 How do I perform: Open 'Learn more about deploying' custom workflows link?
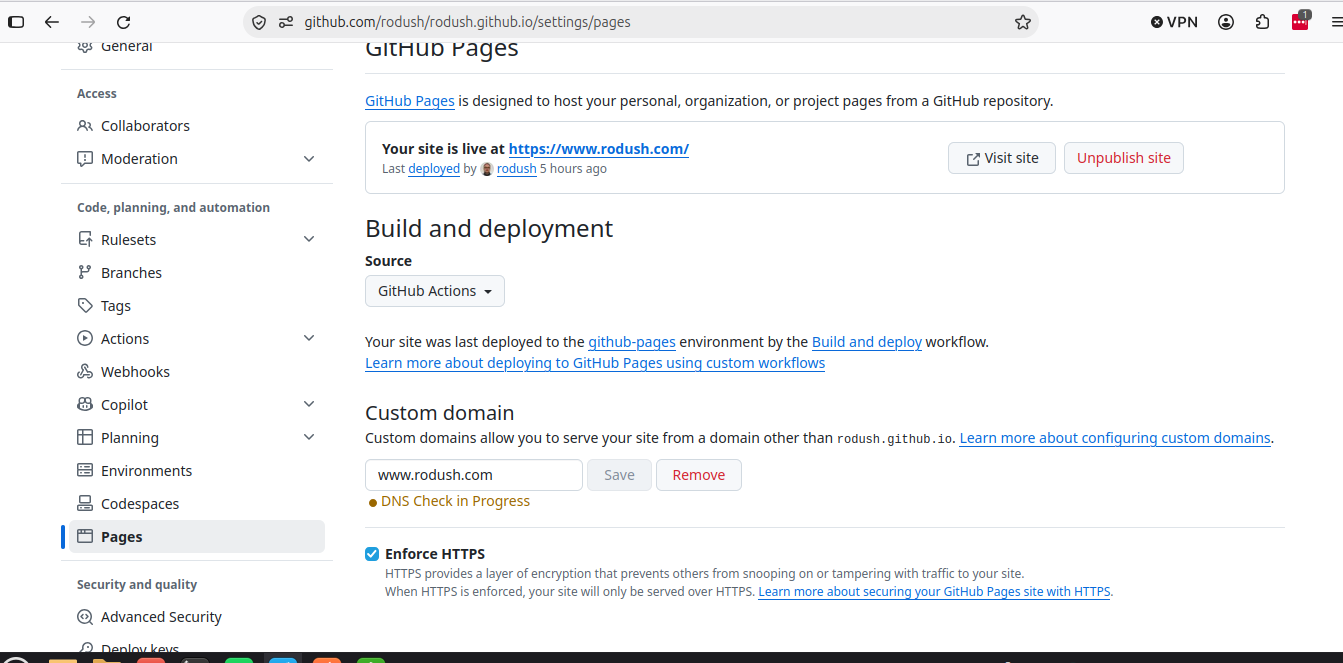[595, 363]
